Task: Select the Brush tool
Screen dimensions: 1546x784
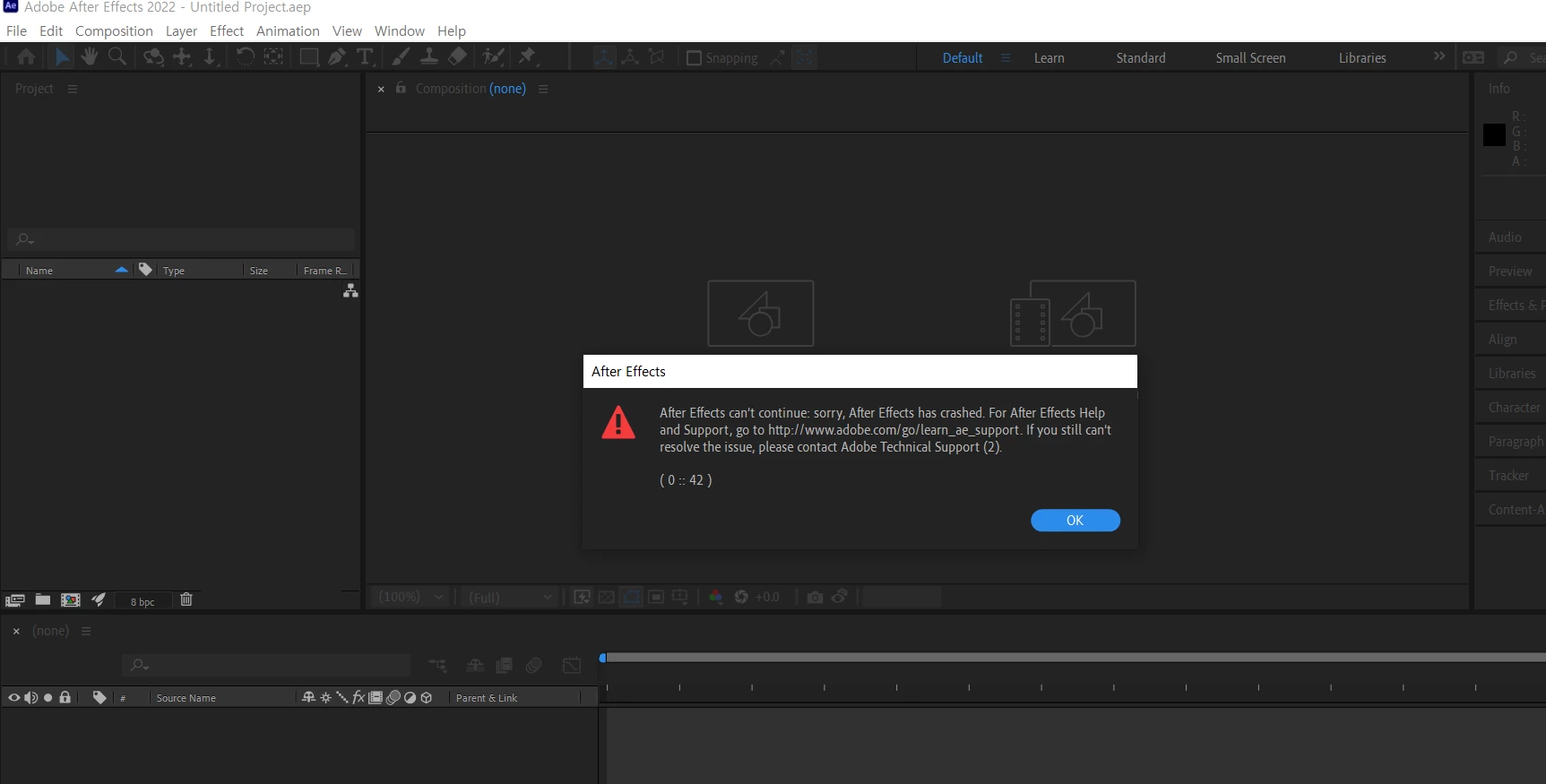Action: point(401,57)
